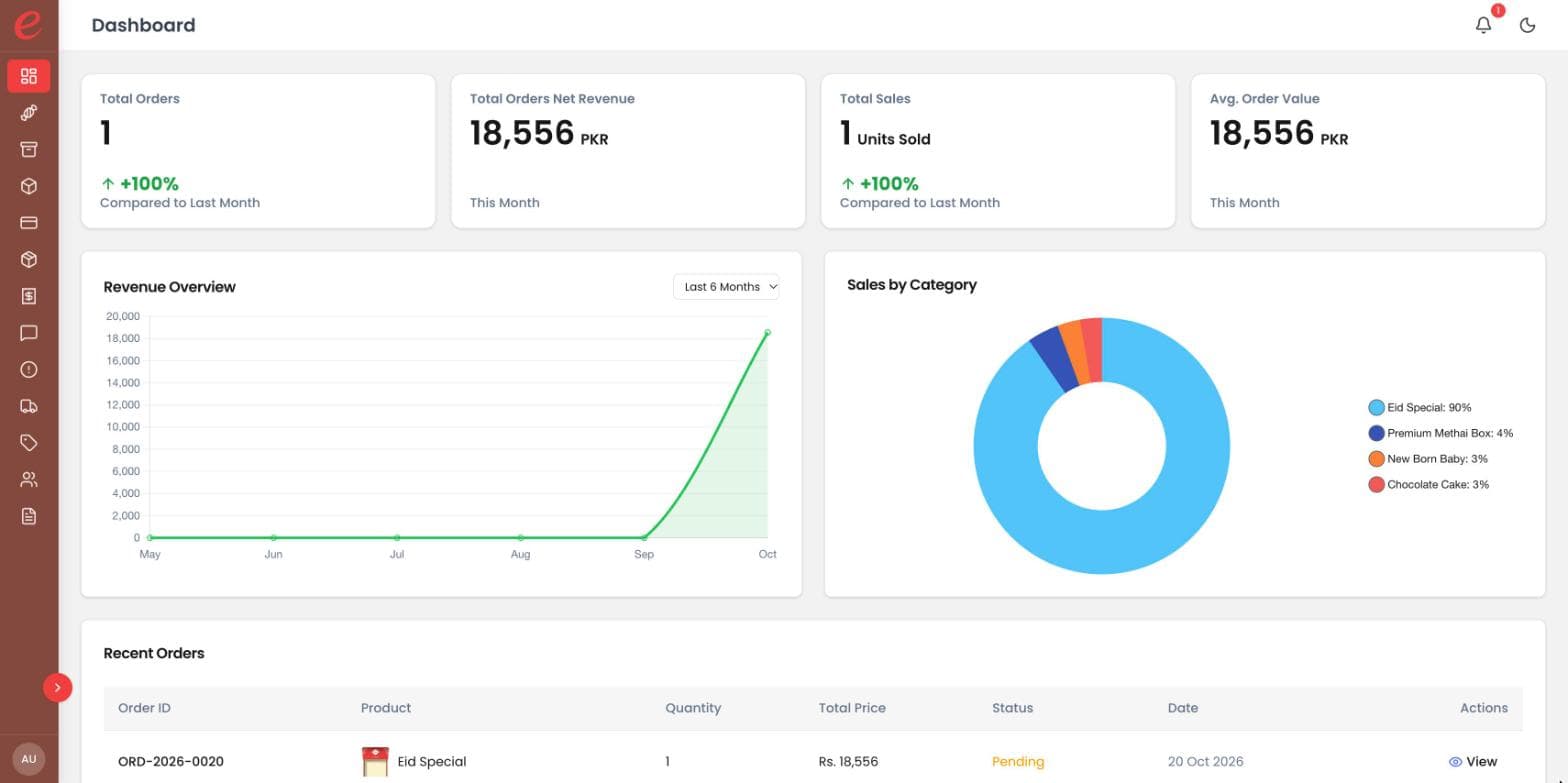Image resolution: width=1568 pixels, height=783 pixels.
Task: Click the large light-blue donut segment
Action: 1102,542
